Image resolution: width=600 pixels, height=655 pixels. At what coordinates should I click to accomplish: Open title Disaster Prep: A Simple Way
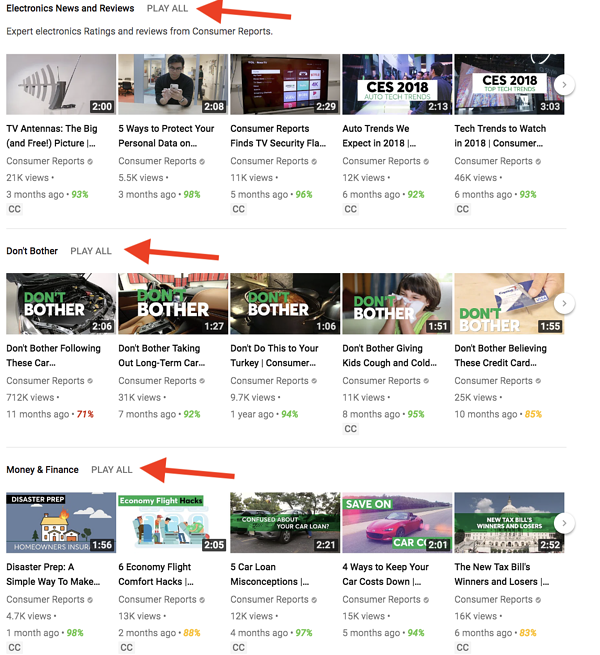(53, 574)
